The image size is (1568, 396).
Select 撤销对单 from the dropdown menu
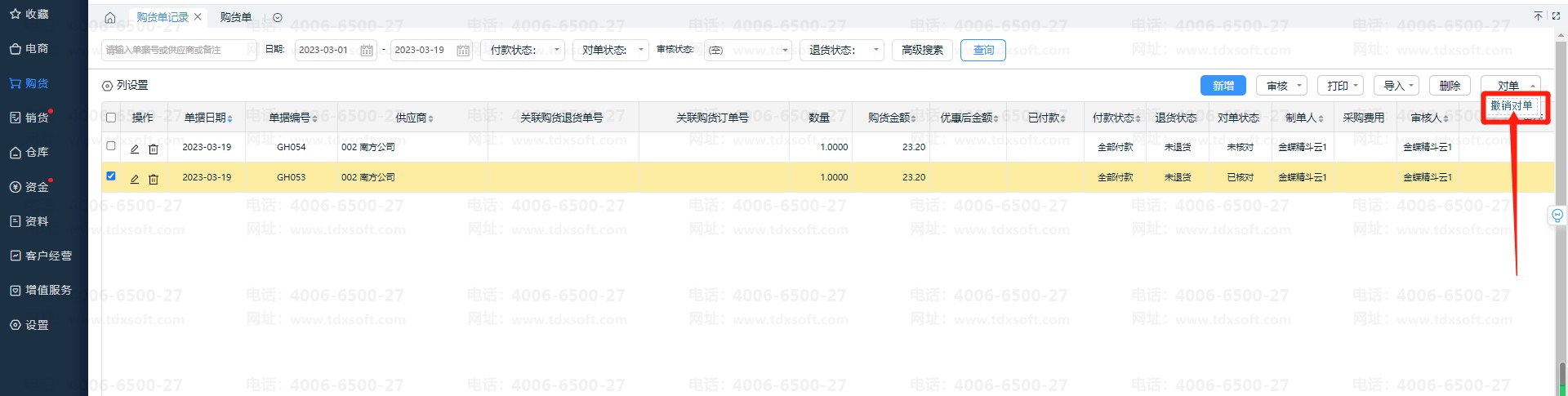(1511, 106)
